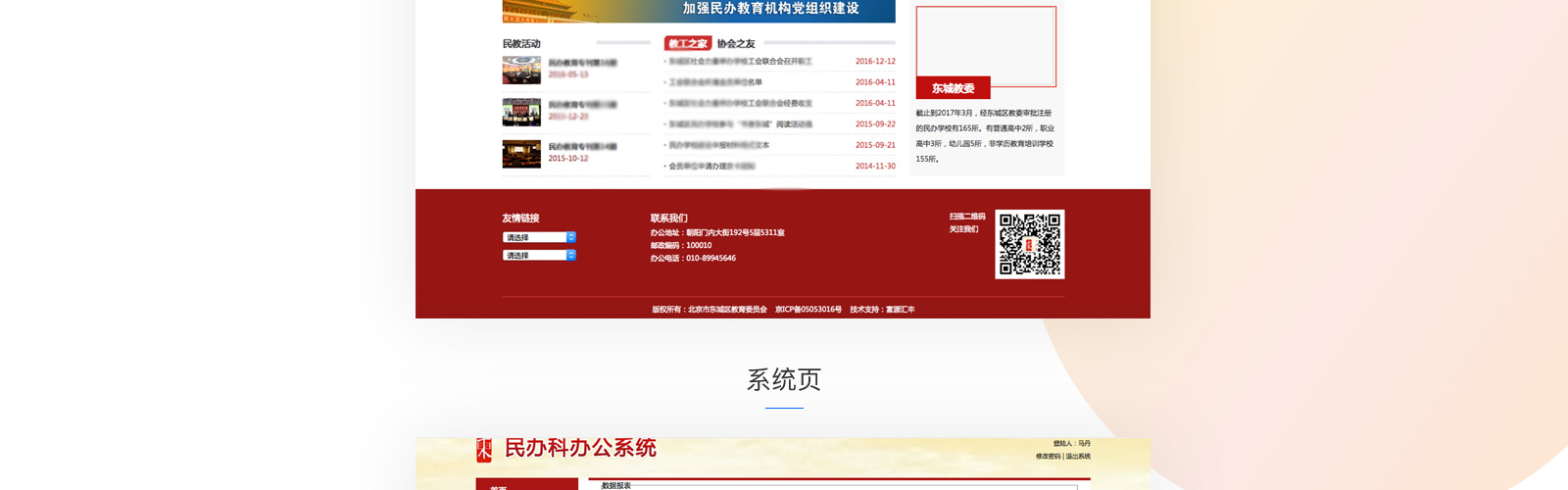Click the top banner 加强民办教育机构党组织建设
Screen dimensions: 1568x490
tap(699, 10)
